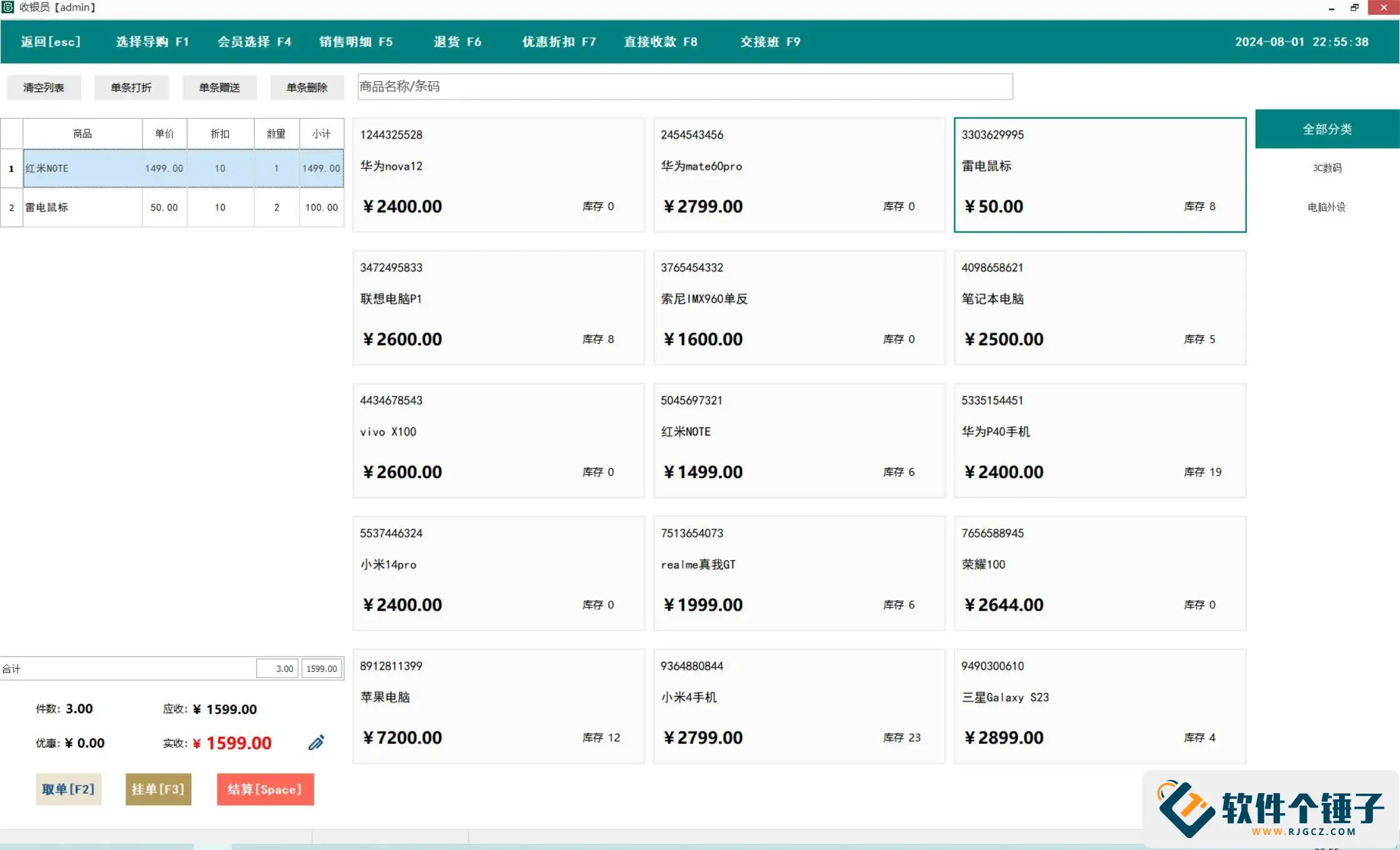Image resolution: width=1400 pixels, height=850 pixels.
Task: Click the red 实收 ¥1599.00 amount
Action: pyautogui.click(x=232, y=743)
